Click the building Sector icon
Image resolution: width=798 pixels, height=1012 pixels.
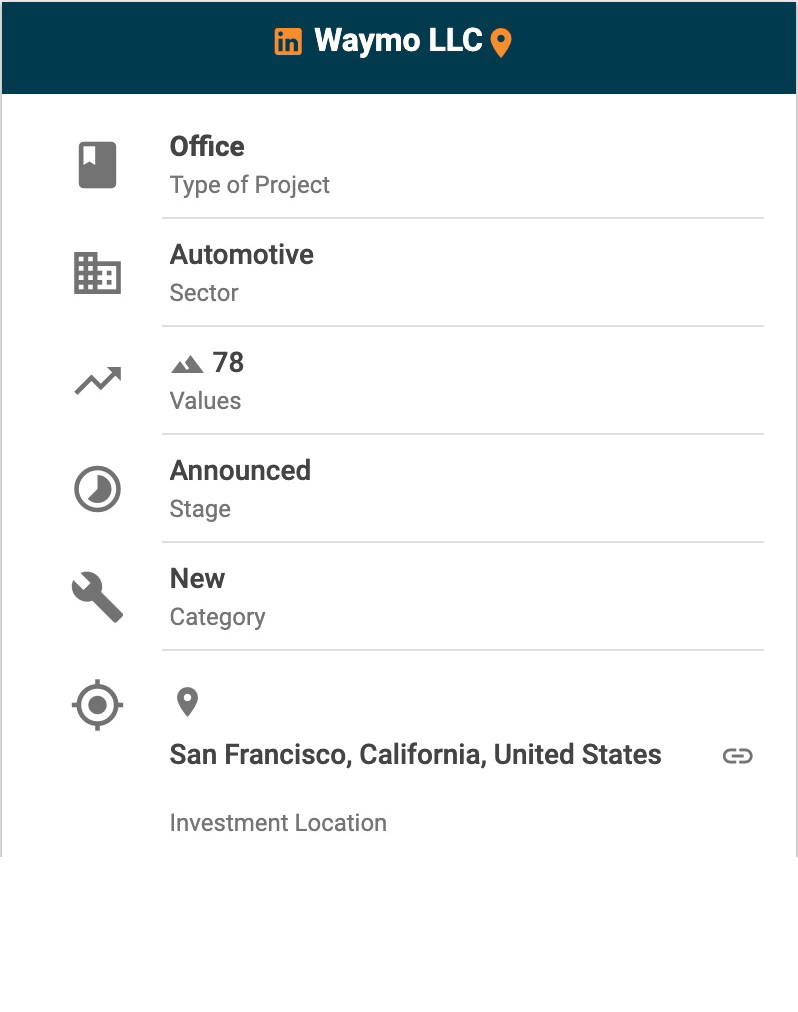click(x=97, y=273)
